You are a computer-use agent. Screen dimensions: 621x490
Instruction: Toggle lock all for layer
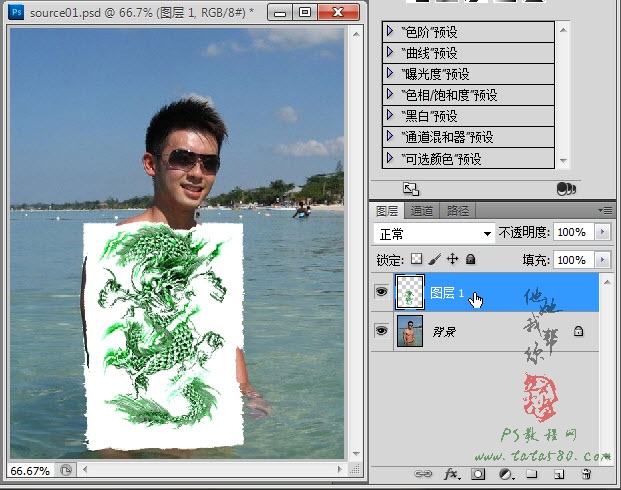(471, 259)
